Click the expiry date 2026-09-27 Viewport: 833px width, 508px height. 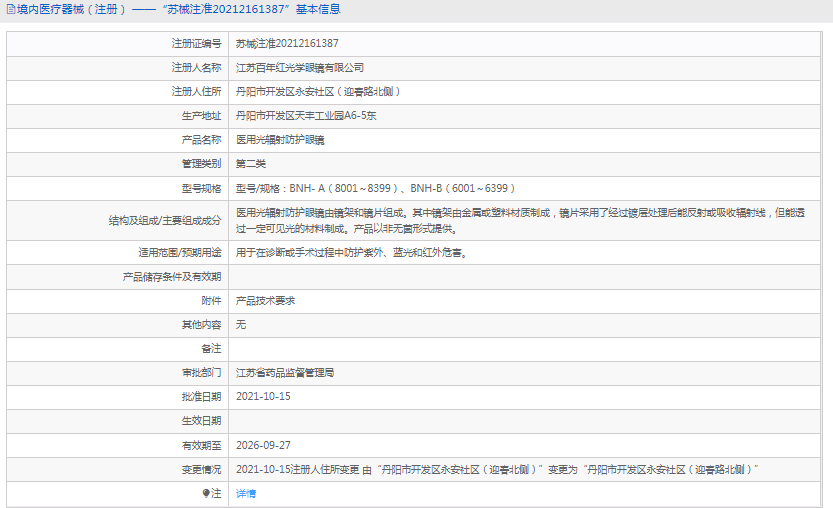coord(263,444)
